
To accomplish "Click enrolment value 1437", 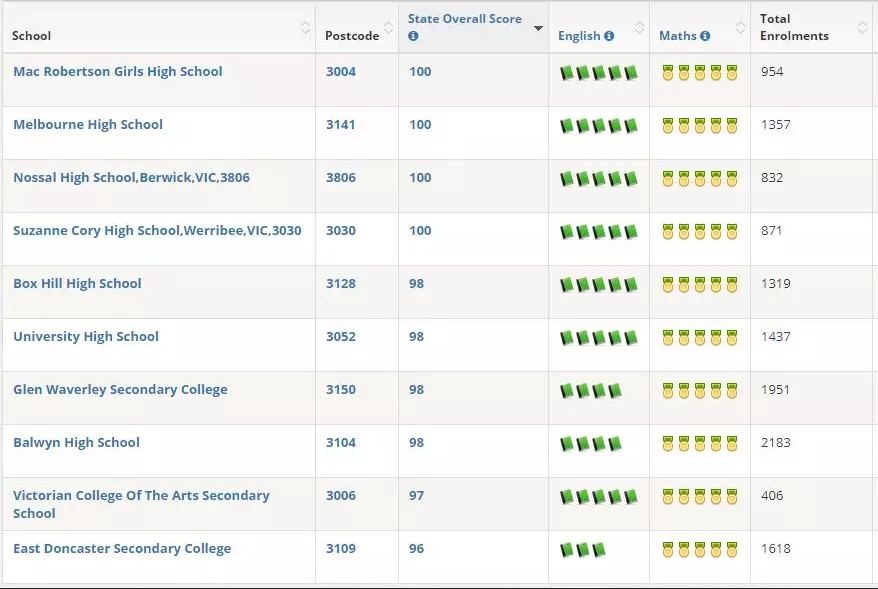I will [776, 336].
